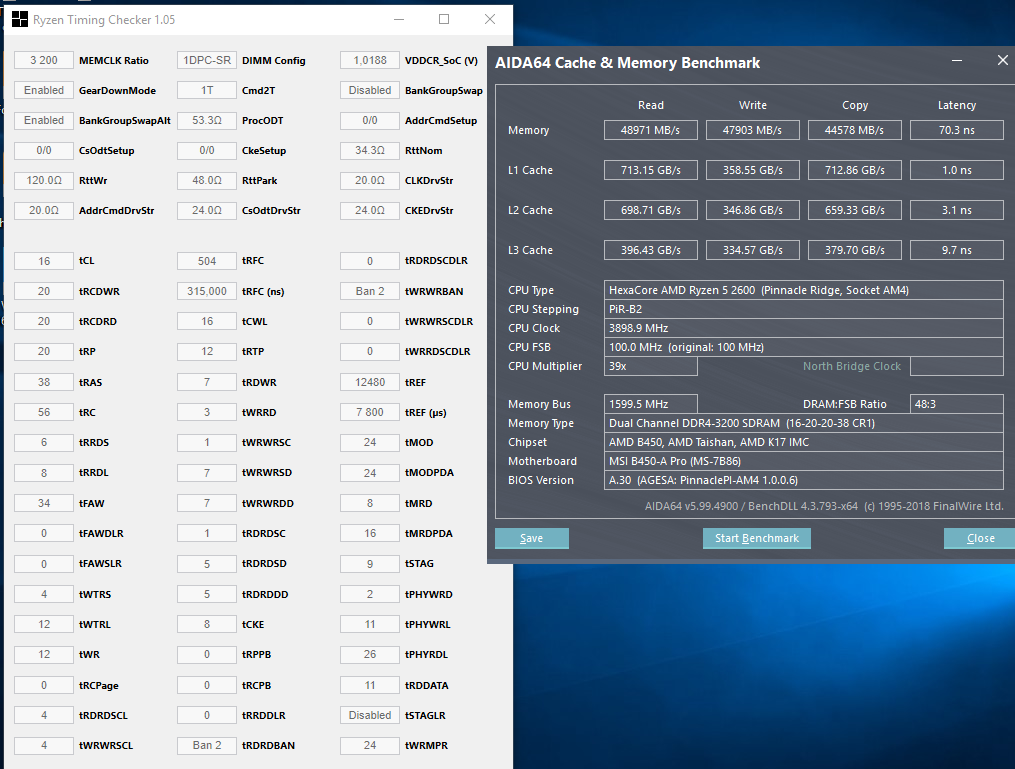Click the RttWr 120.0Ω field

[44, 181]
